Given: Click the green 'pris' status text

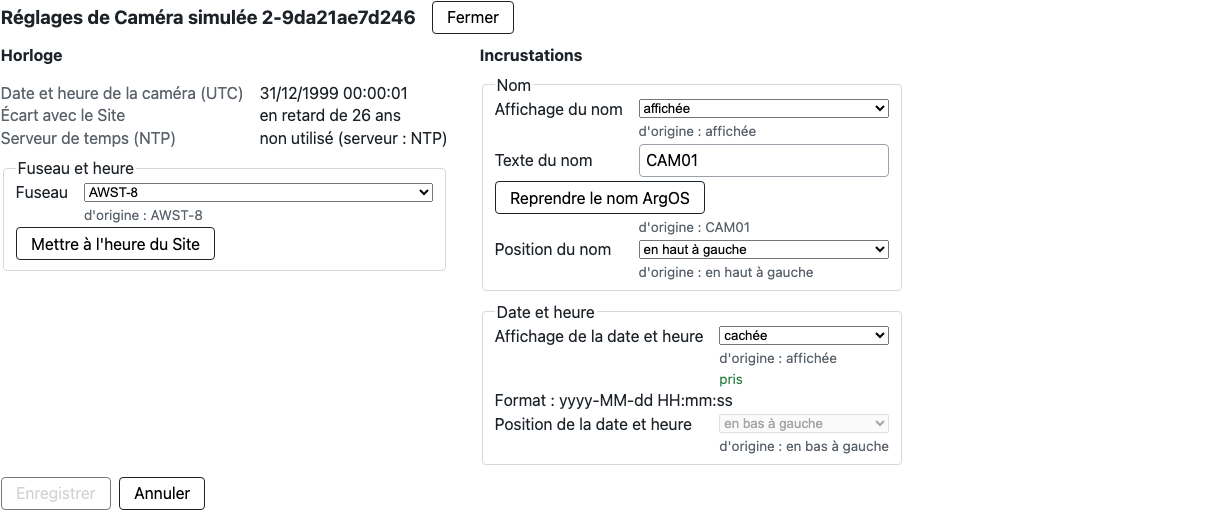Looking at the screenshot, I should click(731, 380).
